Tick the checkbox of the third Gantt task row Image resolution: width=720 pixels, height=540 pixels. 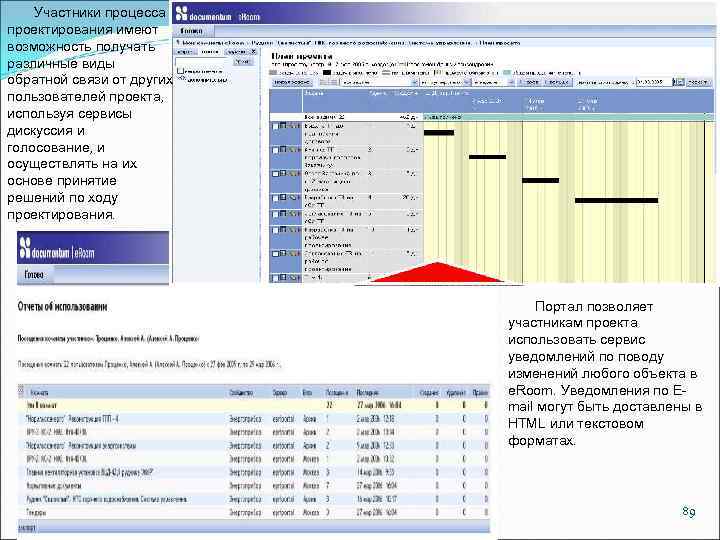pos(276,174)
